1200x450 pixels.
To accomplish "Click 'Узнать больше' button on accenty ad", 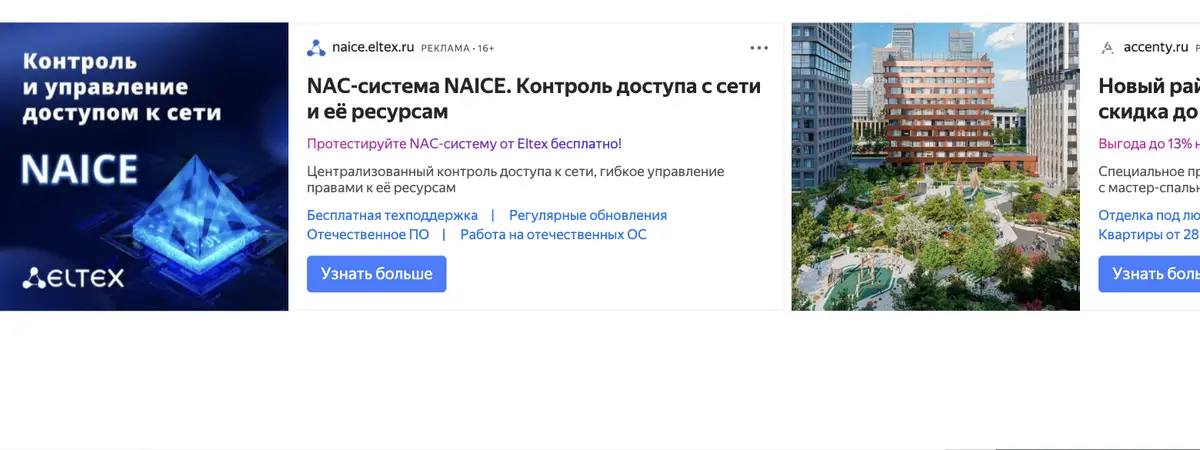I will pos(1149,274).
